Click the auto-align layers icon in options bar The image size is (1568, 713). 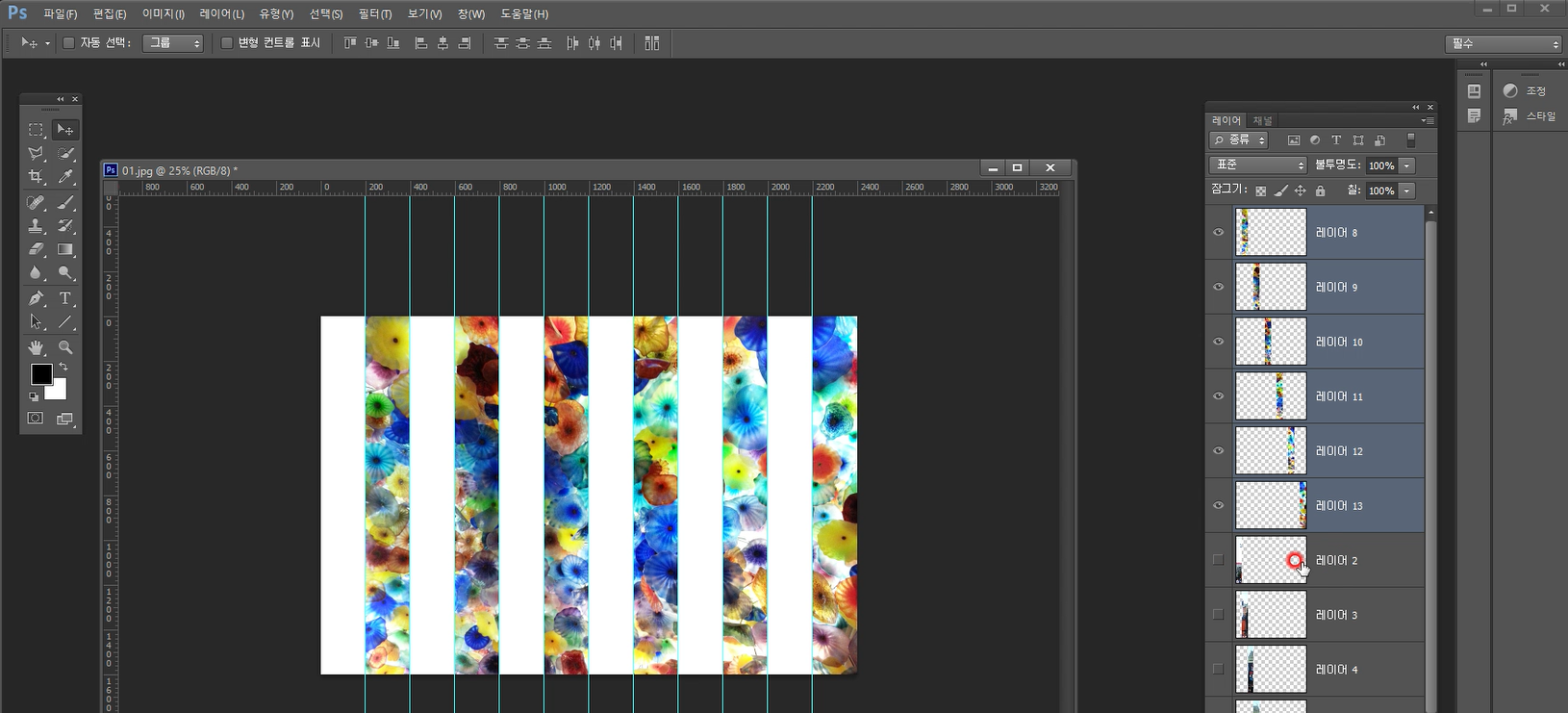tap(652, 43)
